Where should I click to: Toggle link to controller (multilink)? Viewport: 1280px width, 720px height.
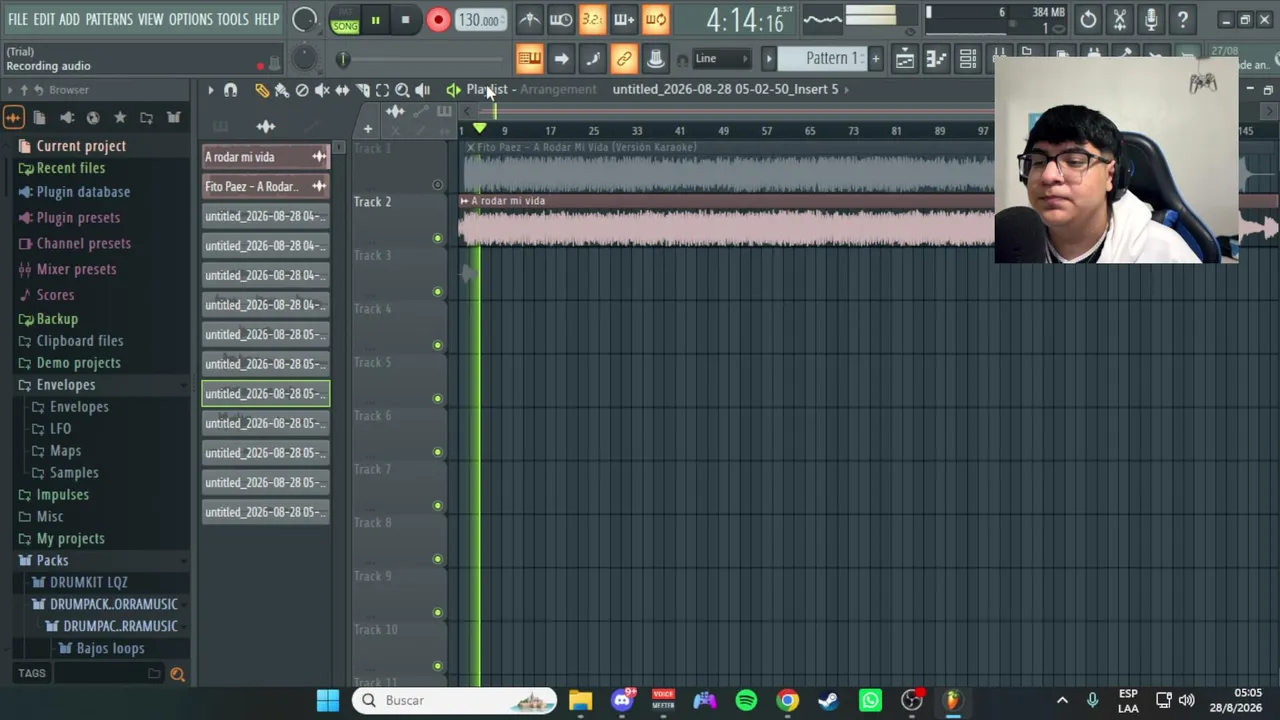(x=624, y=59)
